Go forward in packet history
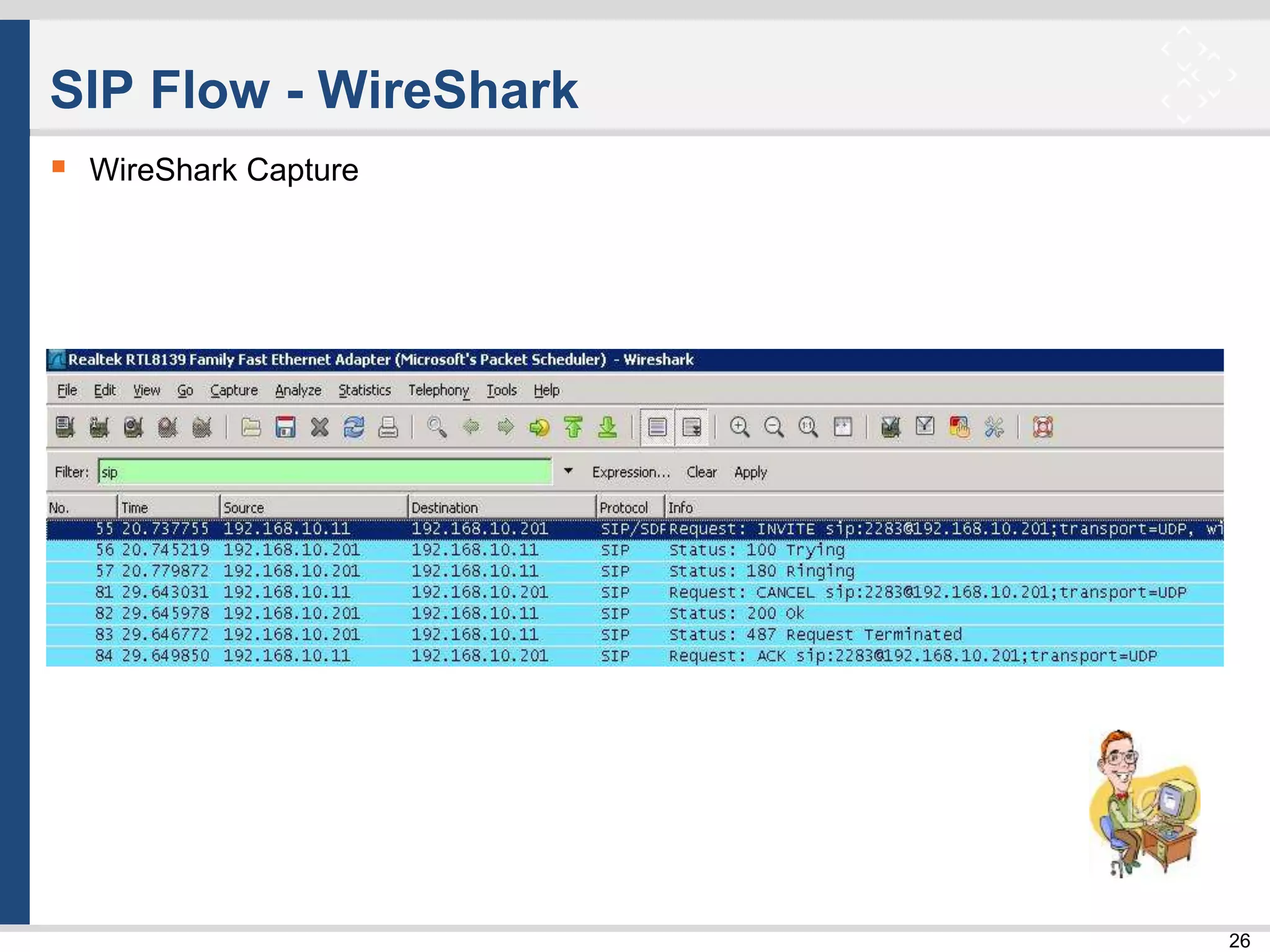The height and width of the screenshot is (952, 1270). [505, 426]
